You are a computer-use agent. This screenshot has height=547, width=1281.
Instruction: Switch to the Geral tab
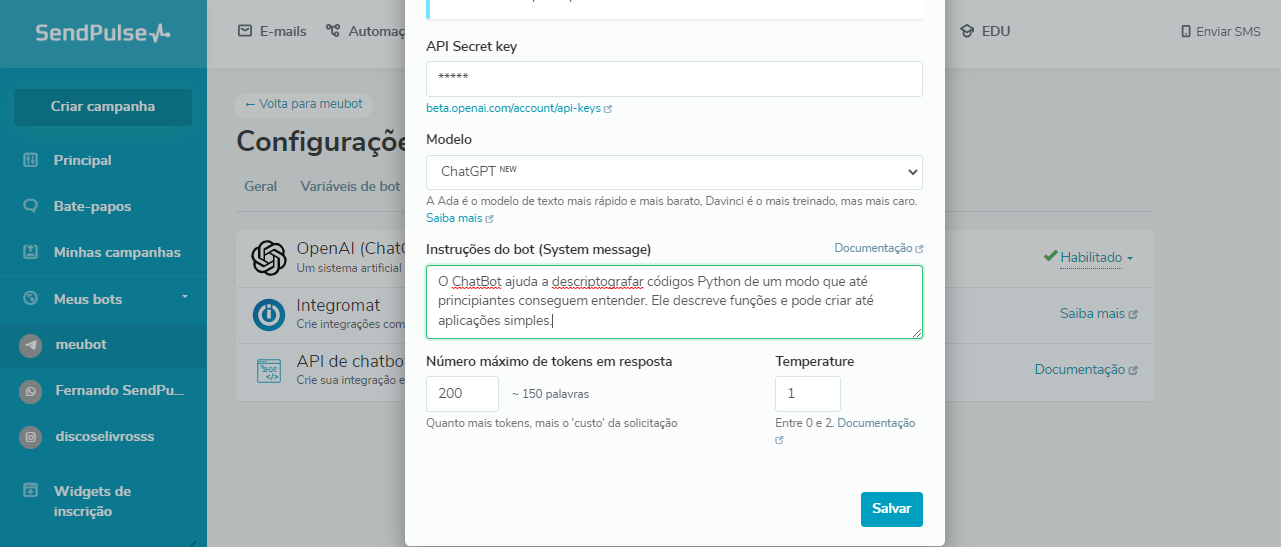(261, 186)
